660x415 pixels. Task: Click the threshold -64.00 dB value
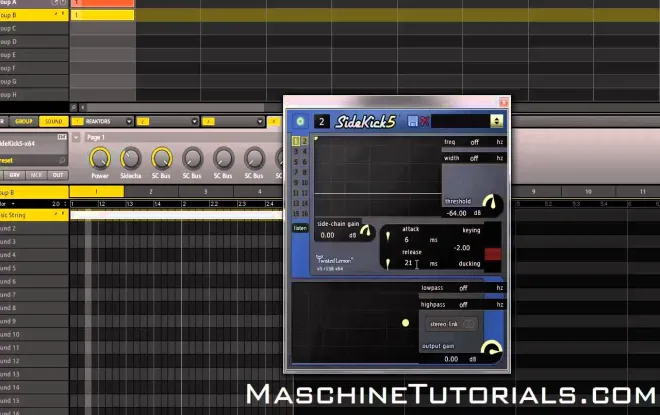(457, 213)
